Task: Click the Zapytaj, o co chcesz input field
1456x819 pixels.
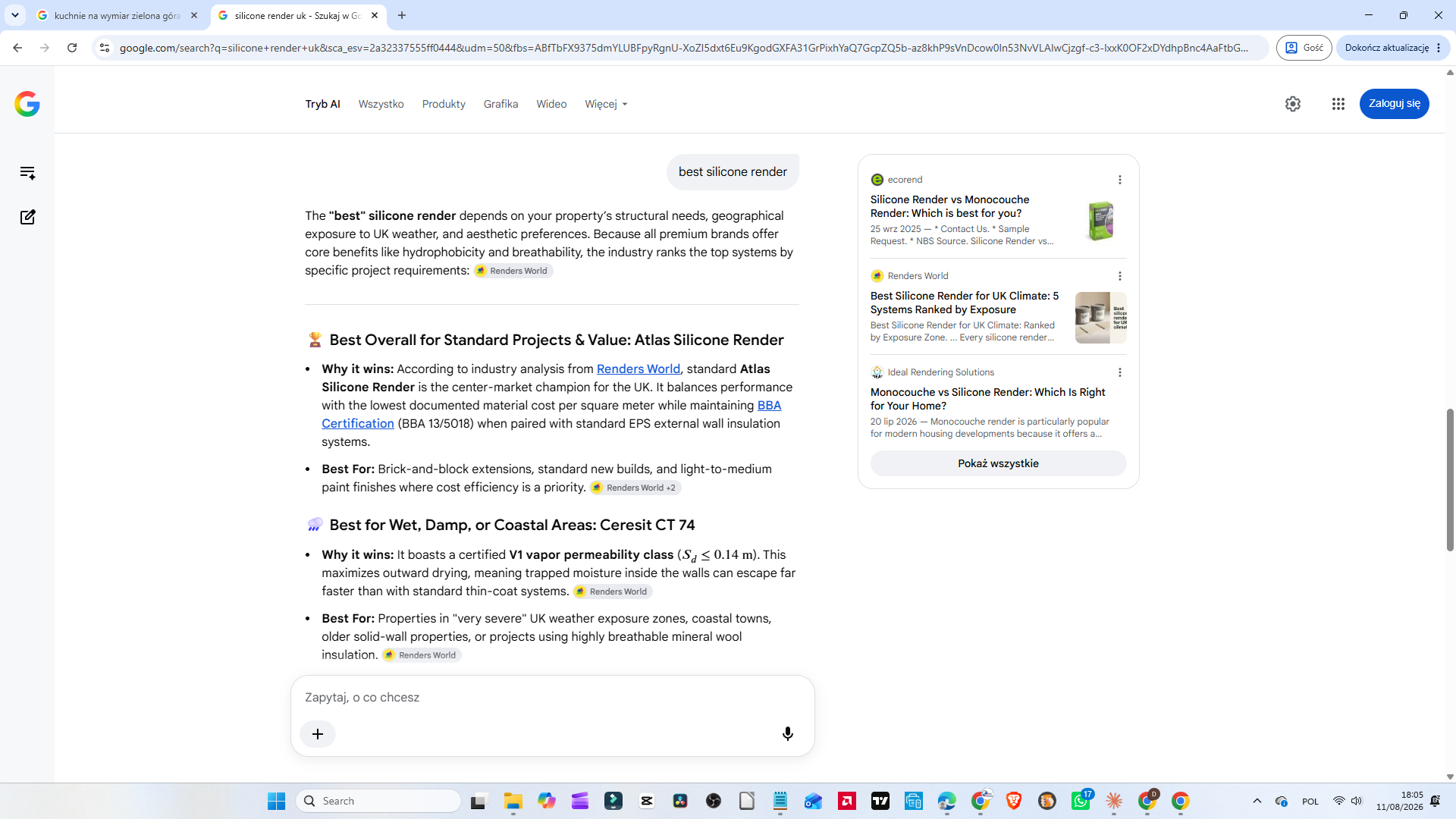Action: (x=552, y=697)
